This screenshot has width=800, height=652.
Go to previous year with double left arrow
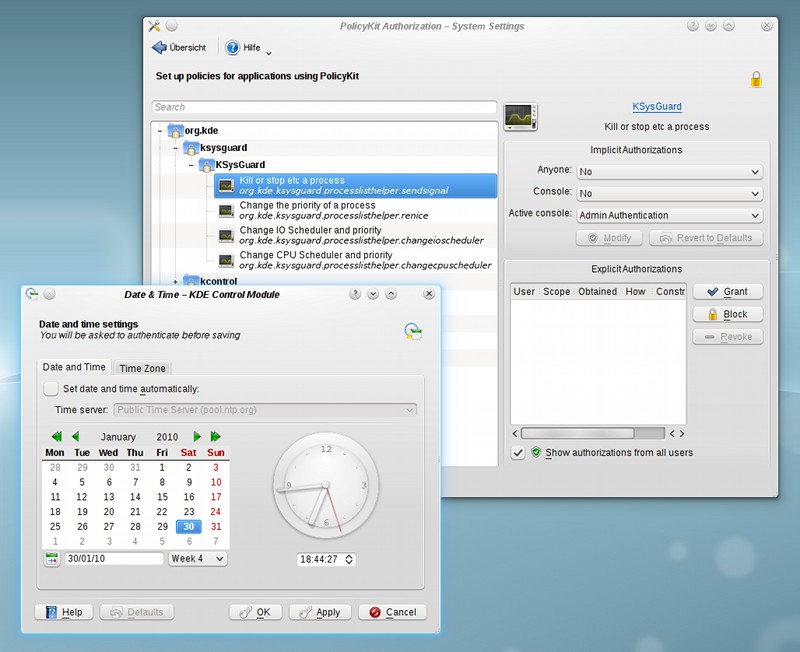(57, 437)
